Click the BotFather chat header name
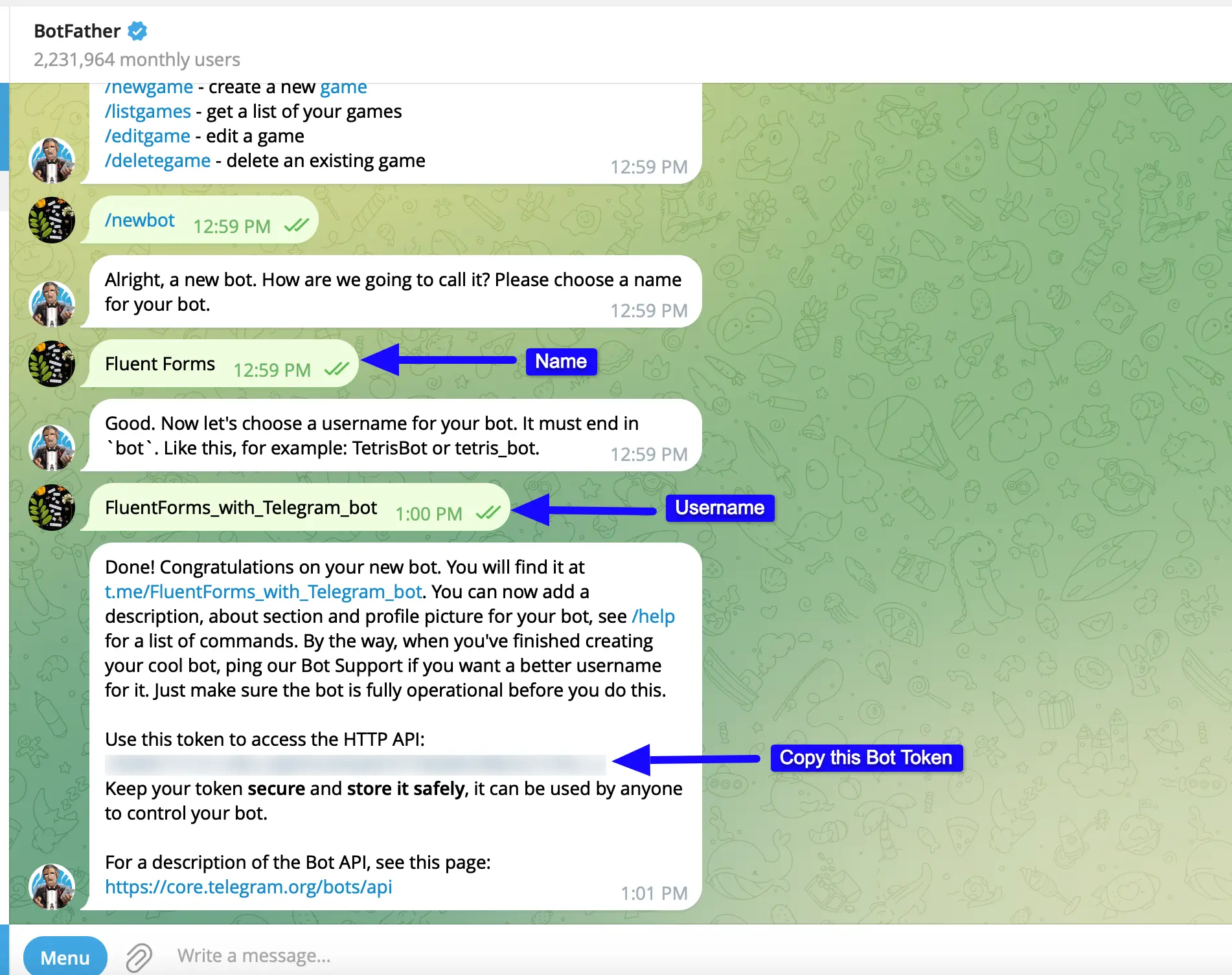 click(x=76, y=30)
